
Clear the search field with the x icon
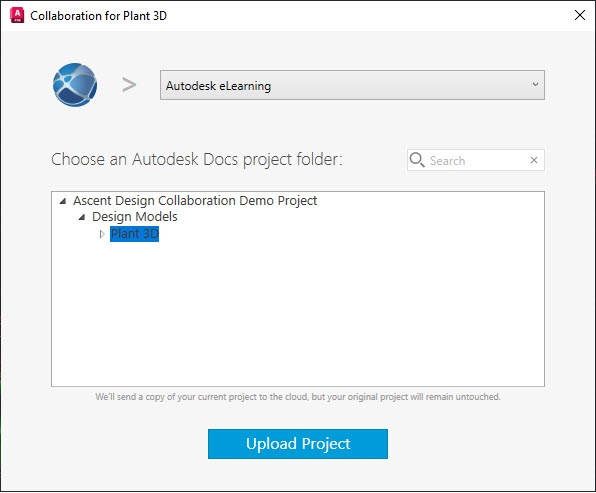point(534,160)
